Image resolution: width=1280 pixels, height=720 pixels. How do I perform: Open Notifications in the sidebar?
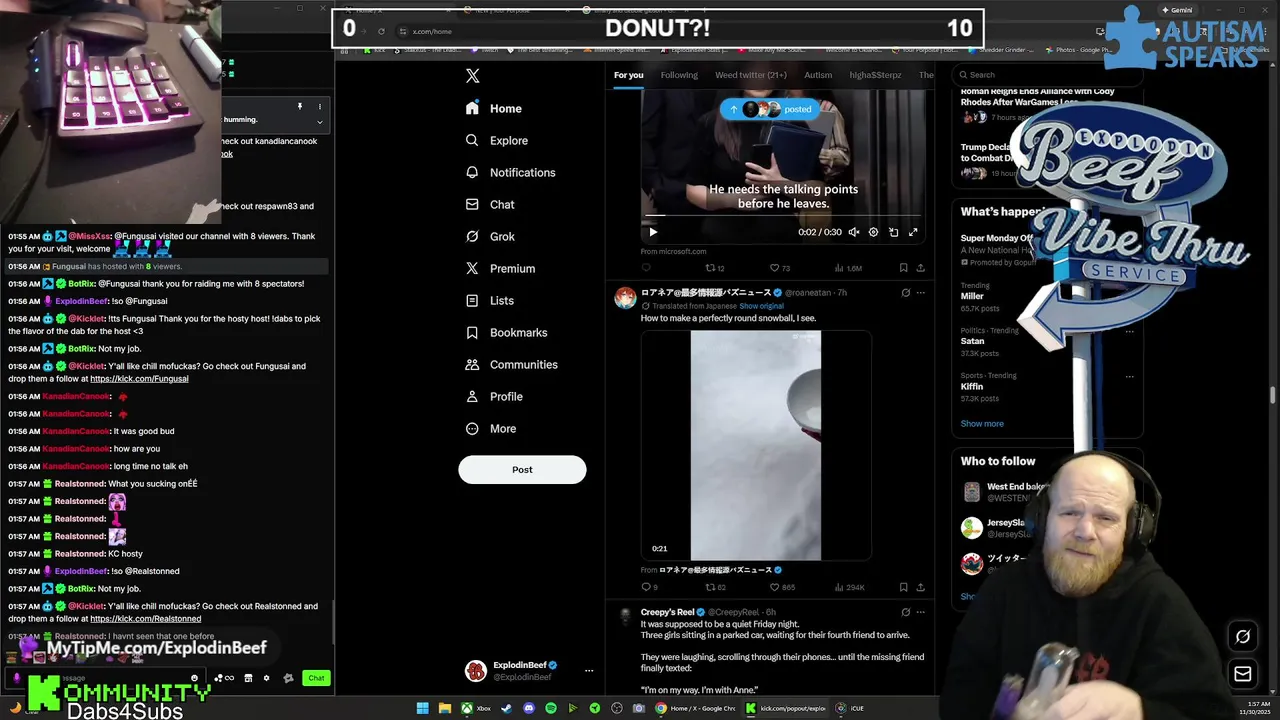click(x=510, y=172)
